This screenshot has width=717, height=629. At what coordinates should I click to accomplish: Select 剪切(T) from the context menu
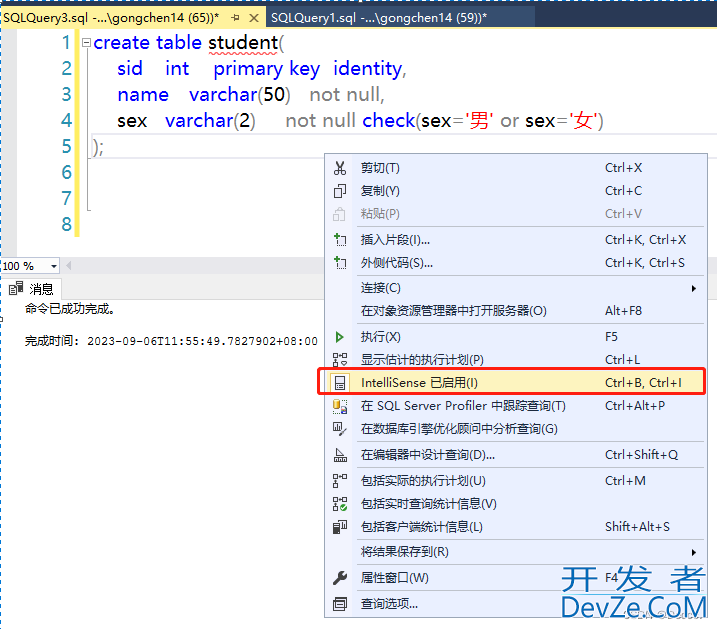pos(516,168)
